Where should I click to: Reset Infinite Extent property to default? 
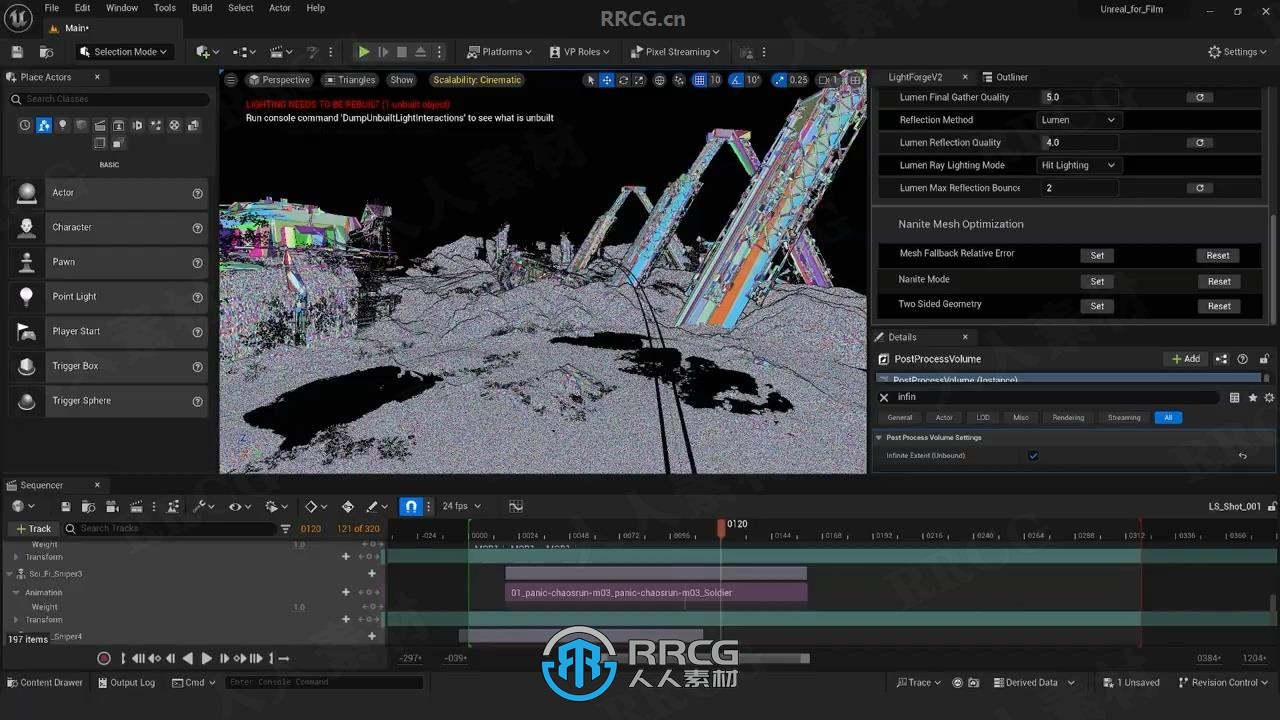[1242, 456]
